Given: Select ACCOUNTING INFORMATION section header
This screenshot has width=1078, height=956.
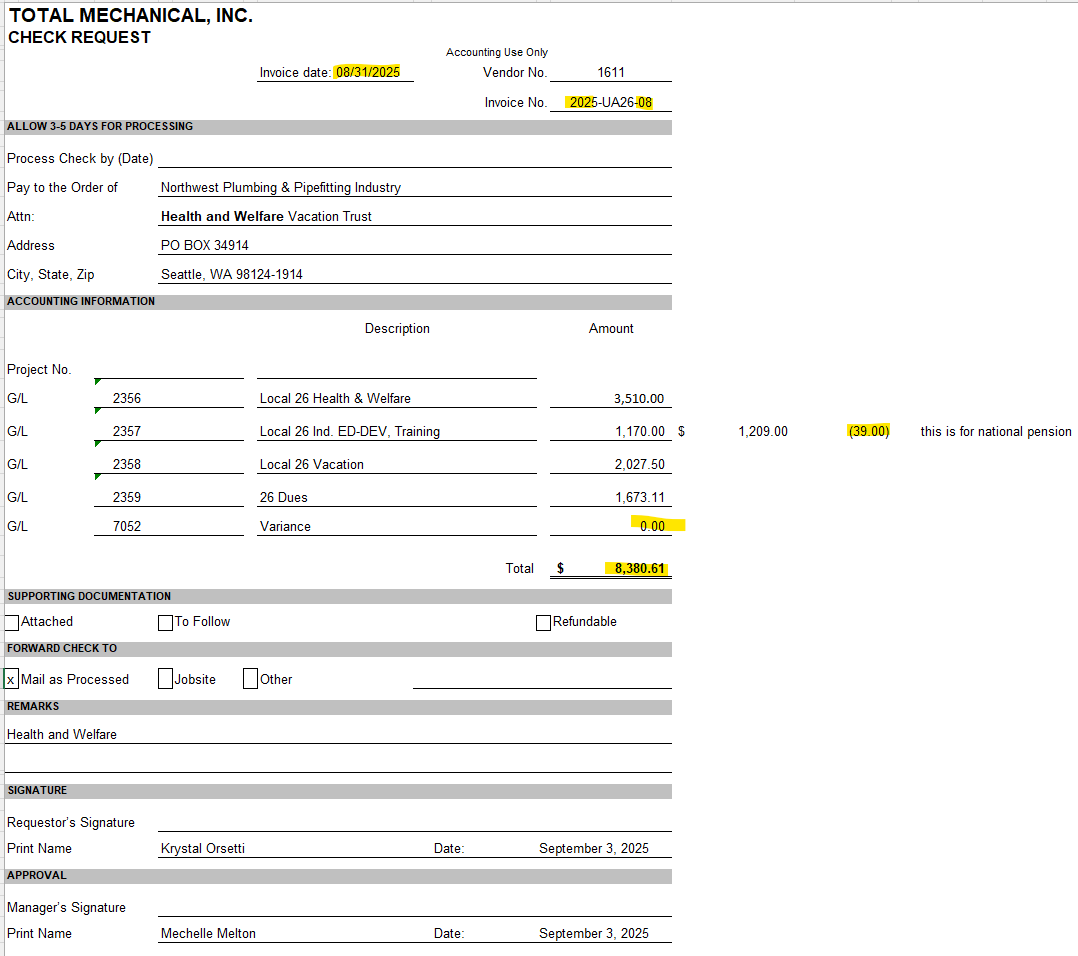Looking at the screenshot, I should click(x=338, y=302).
